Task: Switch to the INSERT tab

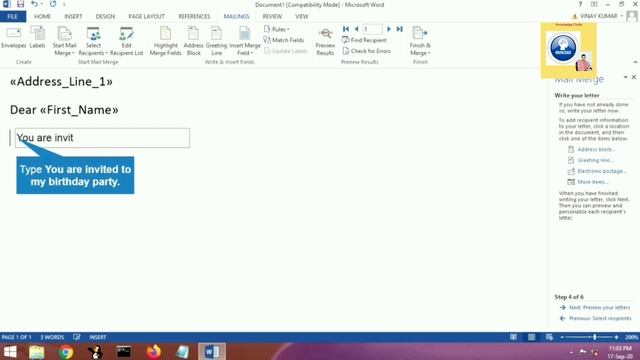Action: pos(73,16)
